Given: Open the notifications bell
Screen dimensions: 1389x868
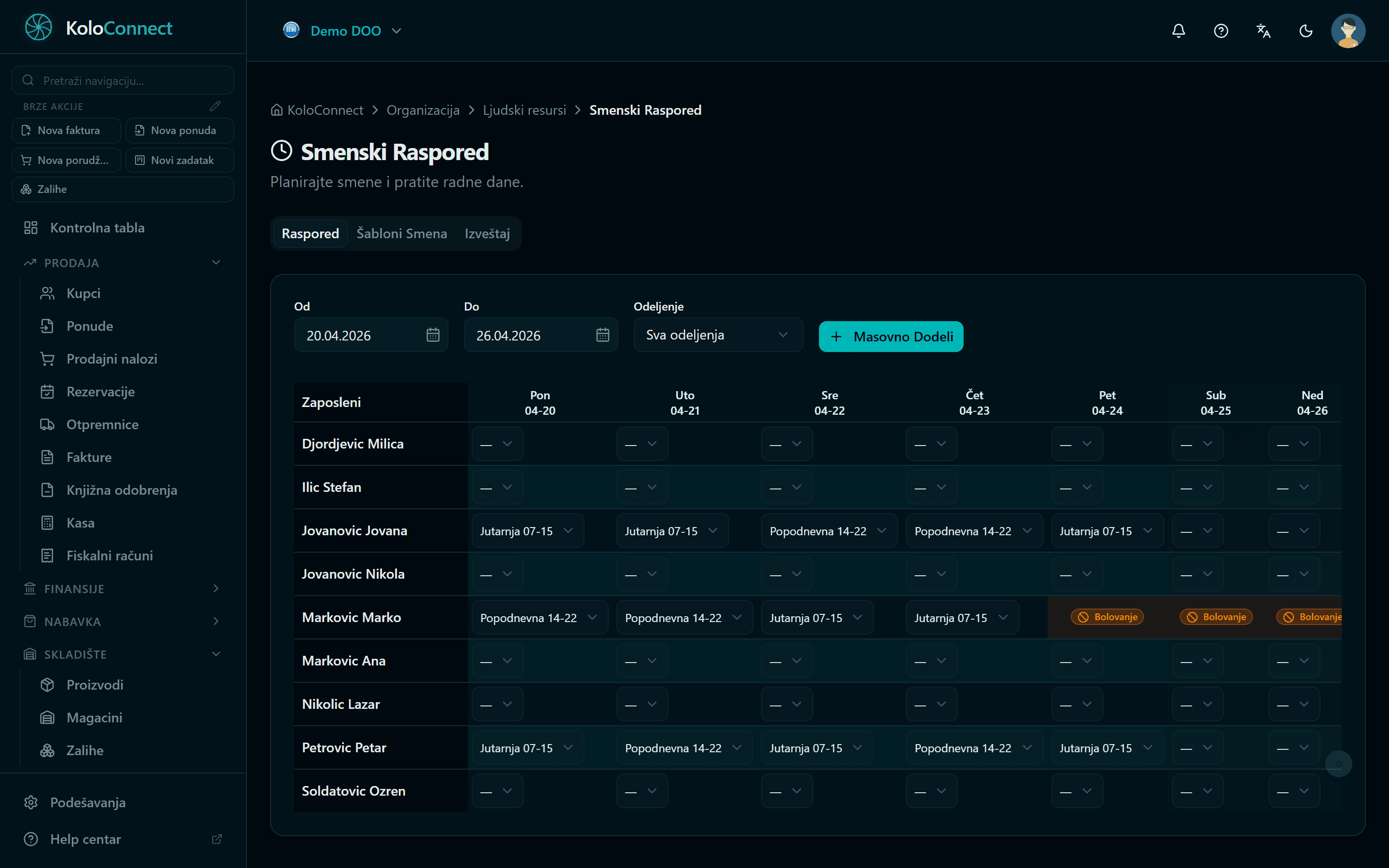Looking at the screenshot, I should pos(1178,31).
